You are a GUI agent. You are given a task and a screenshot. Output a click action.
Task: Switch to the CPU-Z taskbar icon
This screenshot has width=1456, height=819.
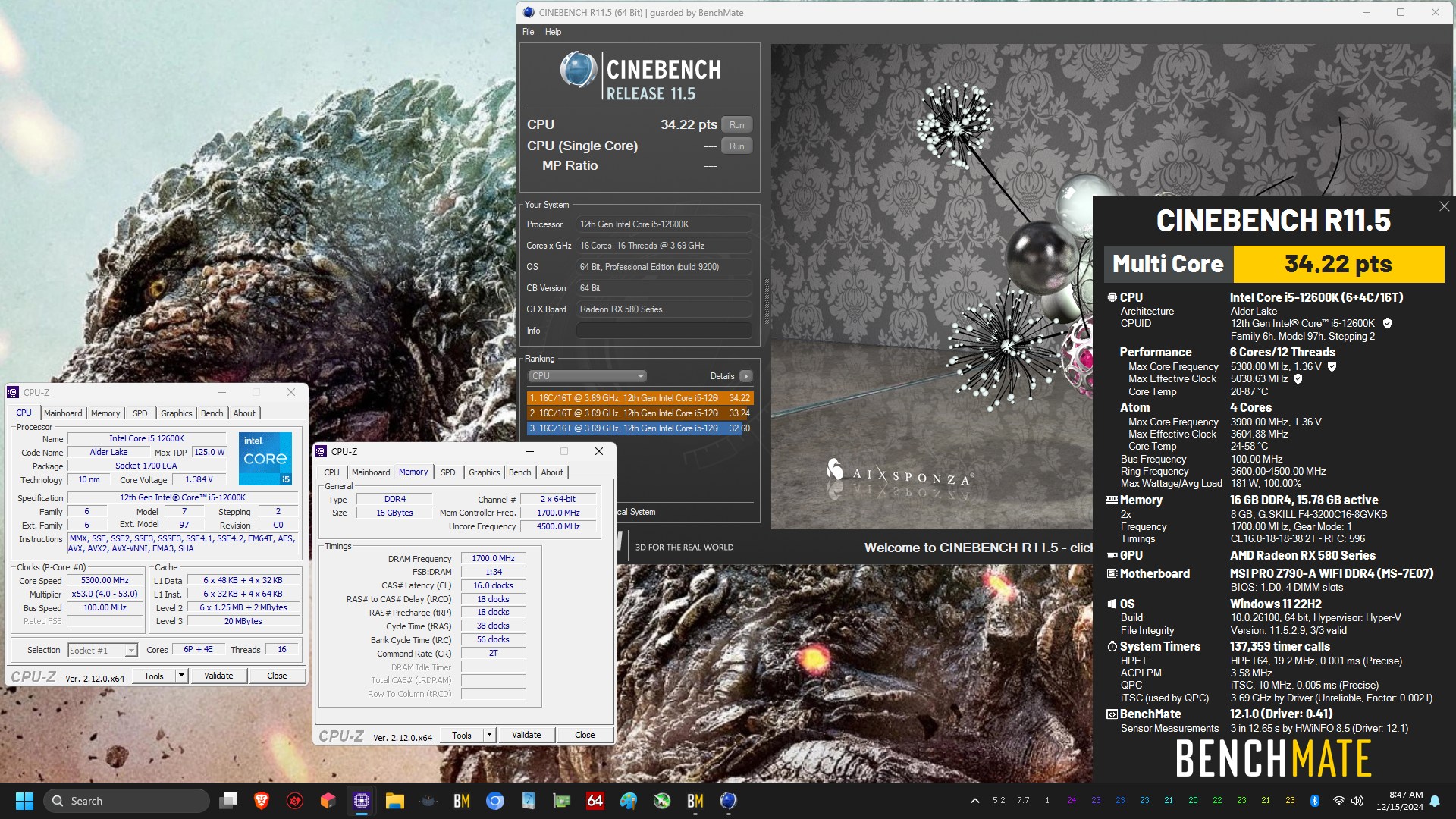[362, 801]
